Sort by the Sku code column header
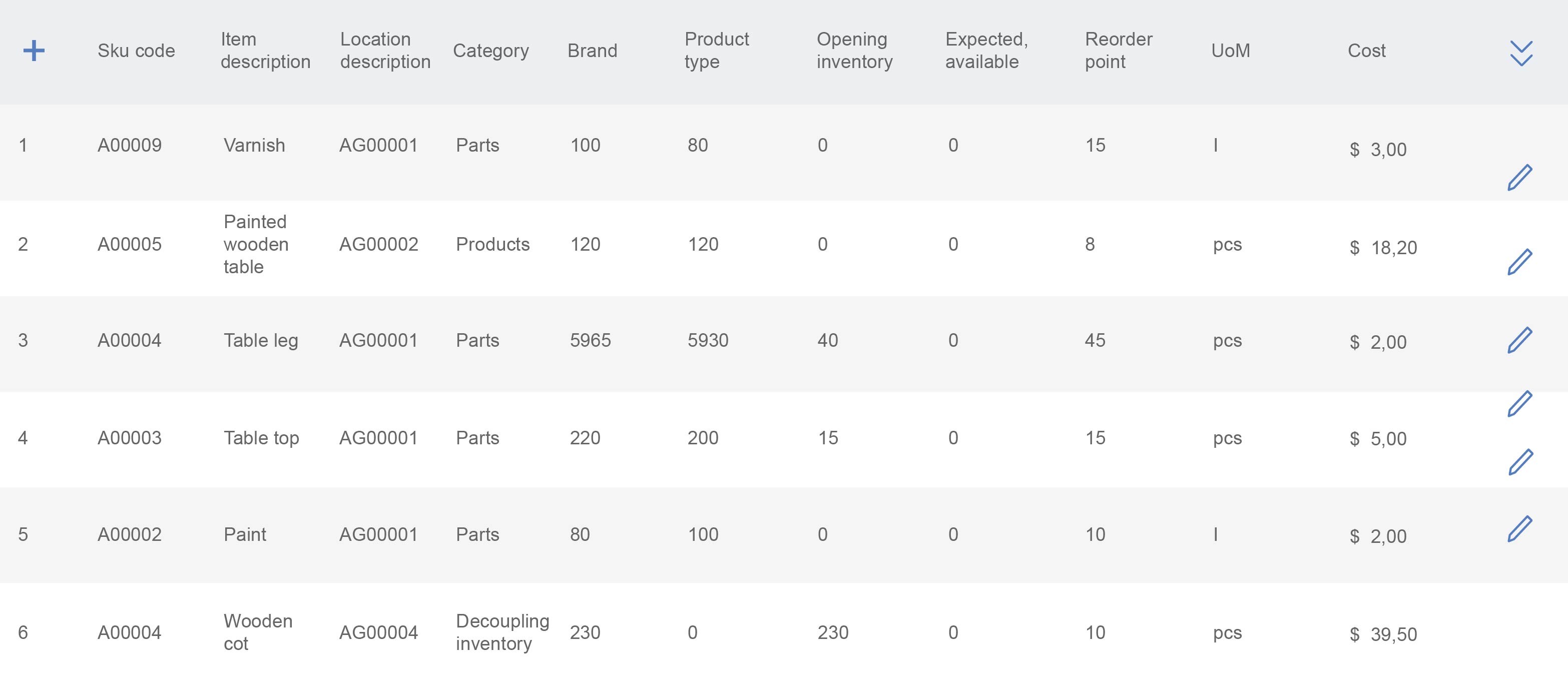The height and width of the screenshot is (679, 1568). click(136, 51)
